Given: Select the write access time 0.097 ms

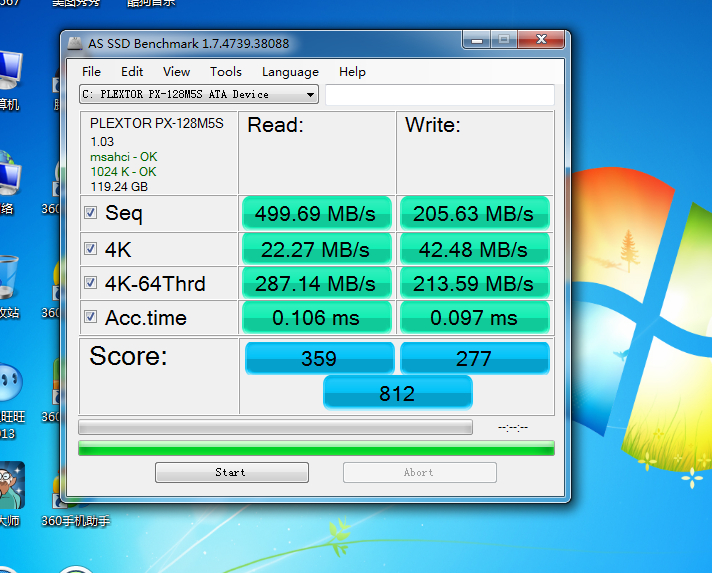Looking at the screenshot, I should pos(475,317).
